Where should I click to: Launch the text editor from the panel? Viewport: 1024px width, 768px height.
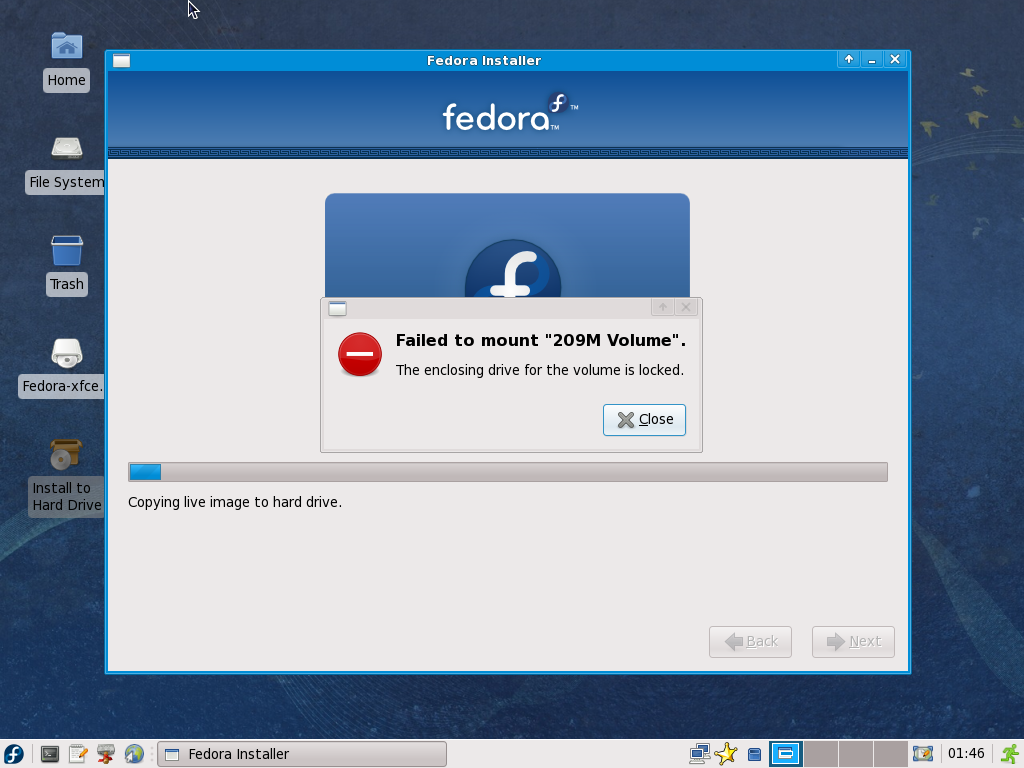[x=78, y=754]
